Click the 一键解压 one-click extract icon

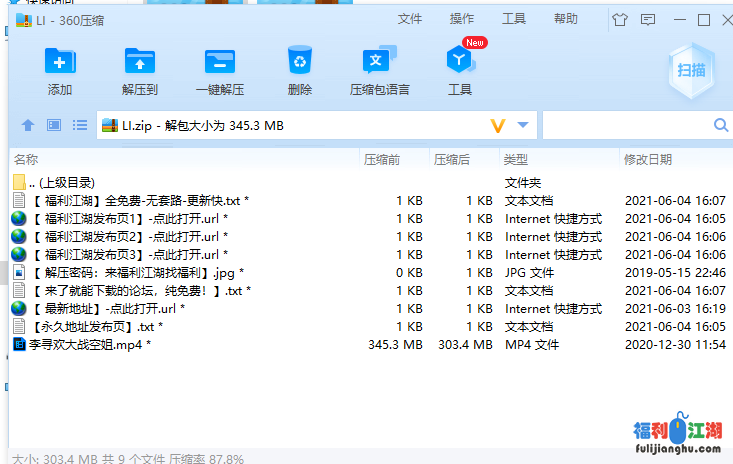click(x=220, y=63)
